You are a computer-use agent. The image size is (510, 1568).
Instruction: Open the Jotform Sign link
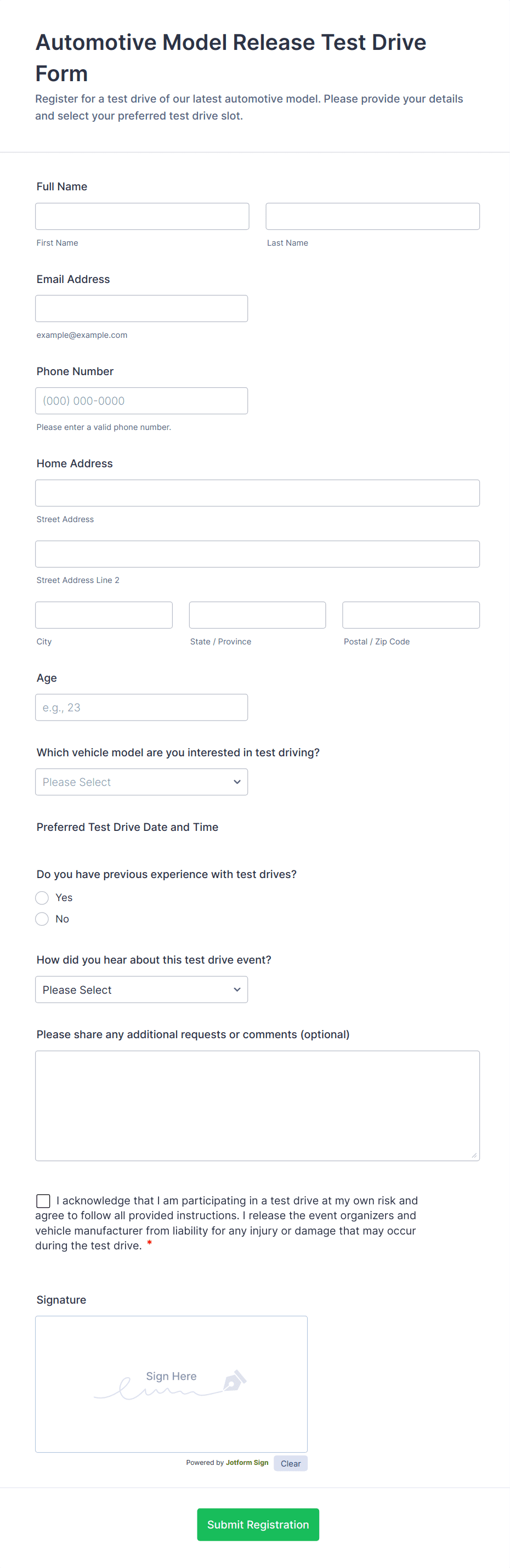click(x=246, y=1463)
